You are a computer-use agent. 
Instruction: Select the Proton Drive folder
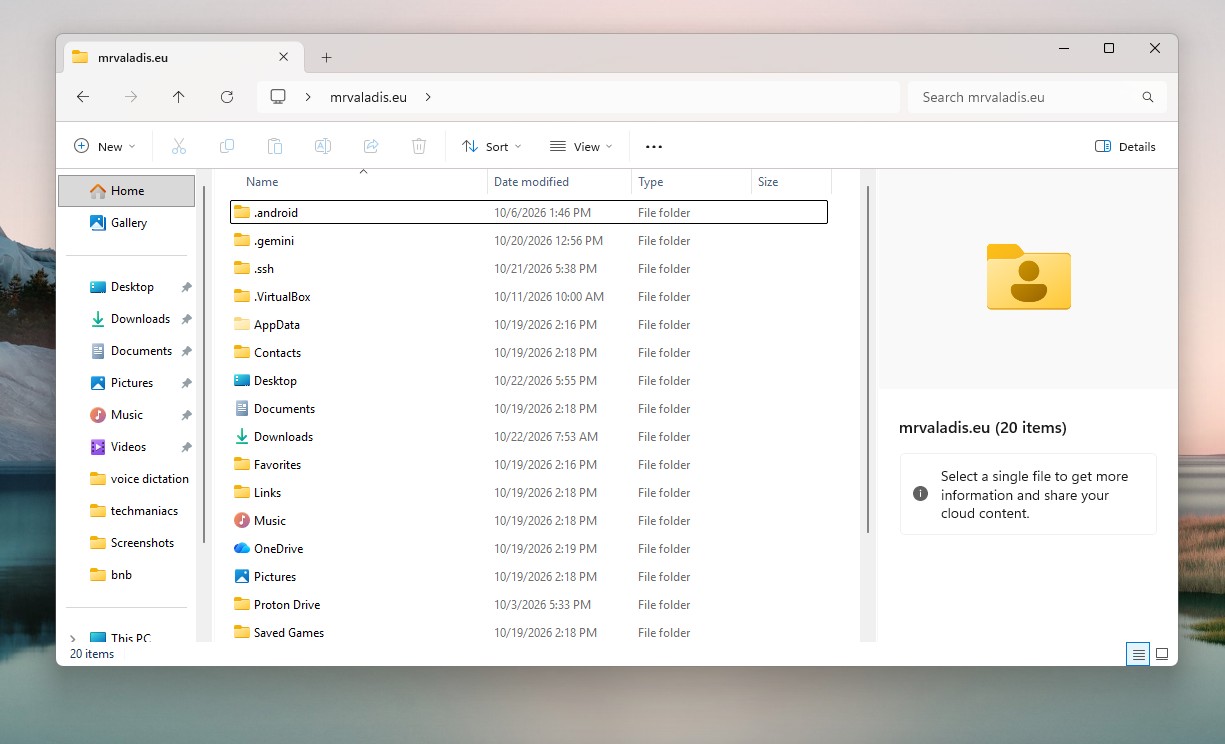coord(529,604)
